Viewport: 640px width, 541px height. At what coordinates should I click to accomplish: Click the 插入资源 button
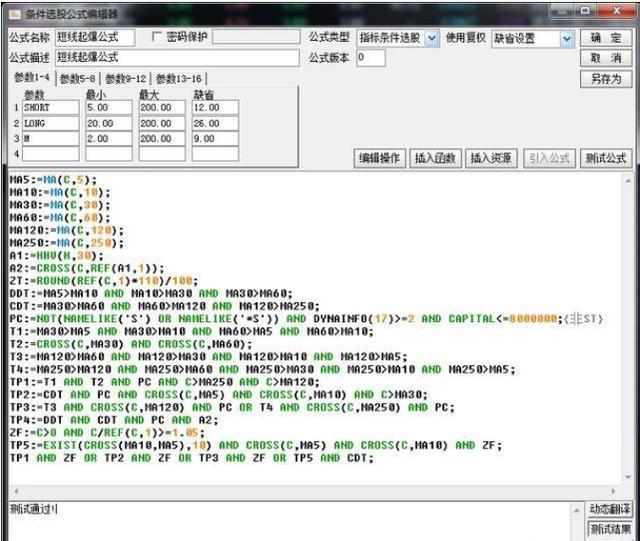[490, 158]
